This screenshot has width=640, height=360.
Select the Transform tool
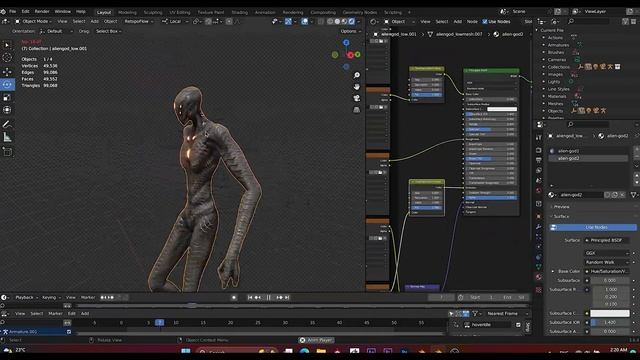7,110
